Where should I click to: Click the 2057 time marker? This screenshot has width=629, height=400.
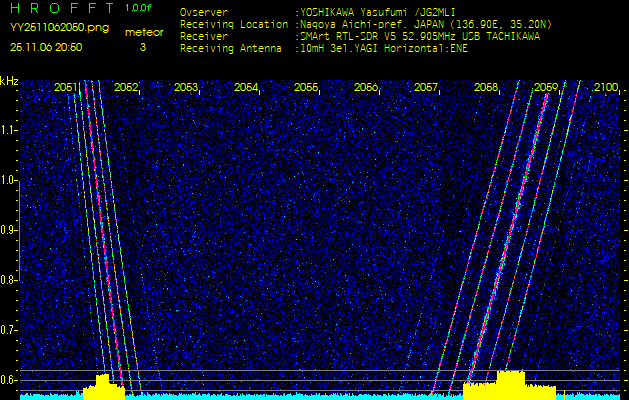click(x=426, y=88)
